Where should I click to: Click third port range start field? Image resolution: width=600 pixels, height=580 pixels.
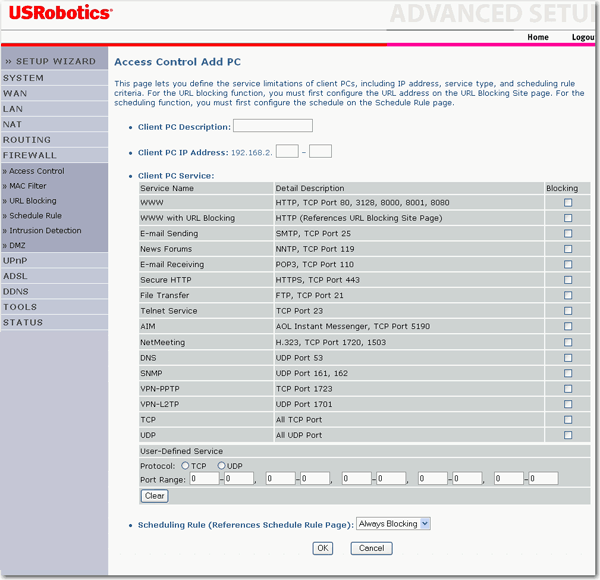pyautogui.click(x=357, y=479)
